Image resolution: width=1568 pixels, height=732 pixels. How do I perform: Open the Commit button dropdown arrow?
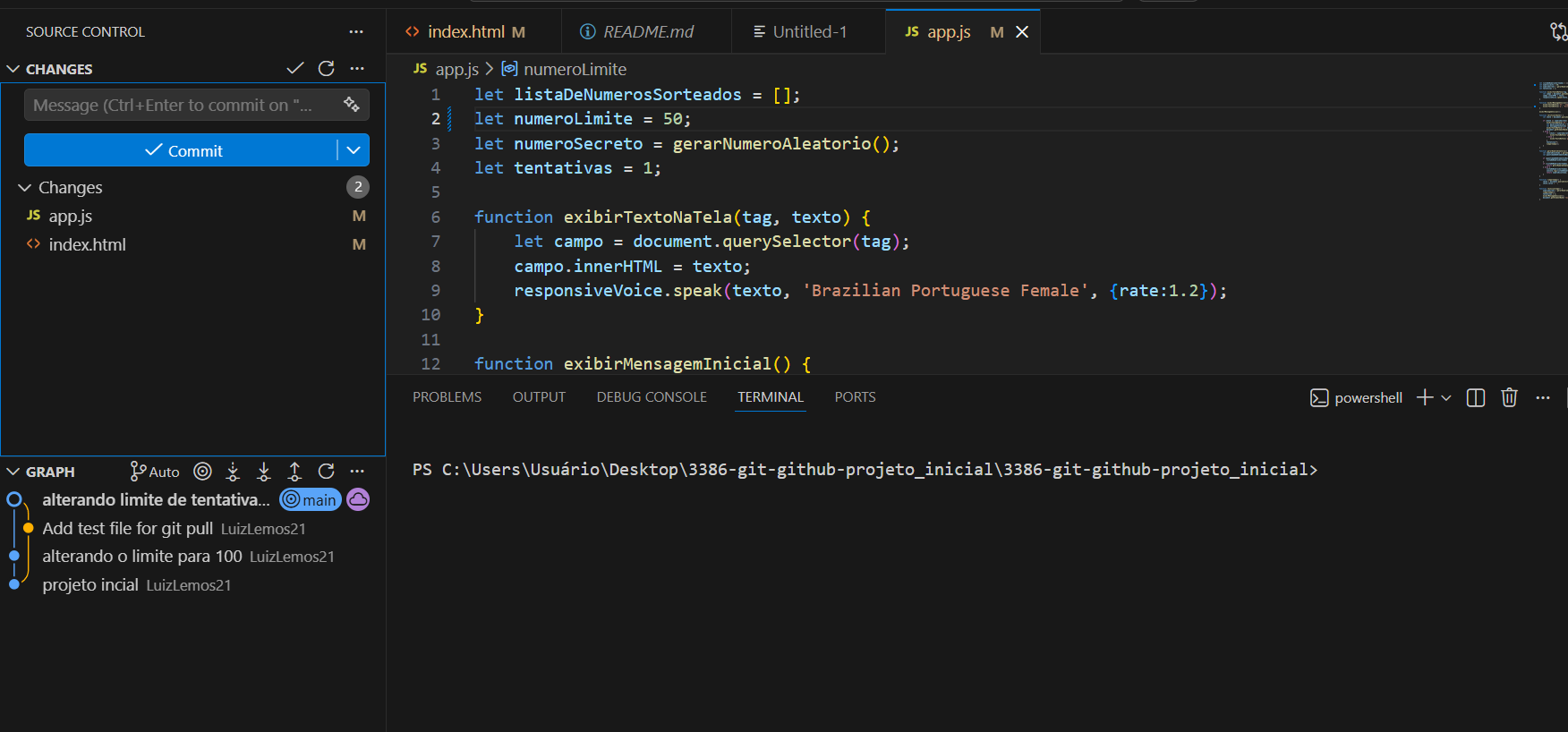[x=354, y=150]
